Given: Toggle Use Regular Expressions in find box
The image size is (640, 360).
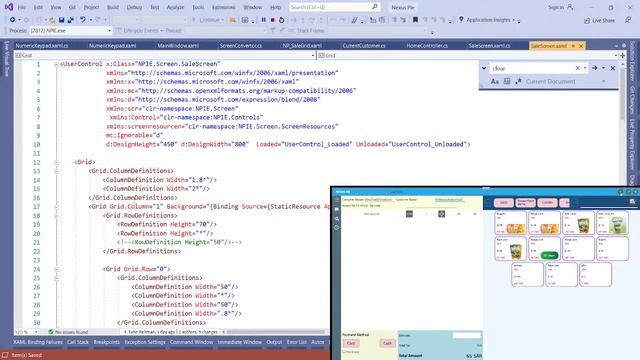Looking at the screenshot, I should 518,81.
